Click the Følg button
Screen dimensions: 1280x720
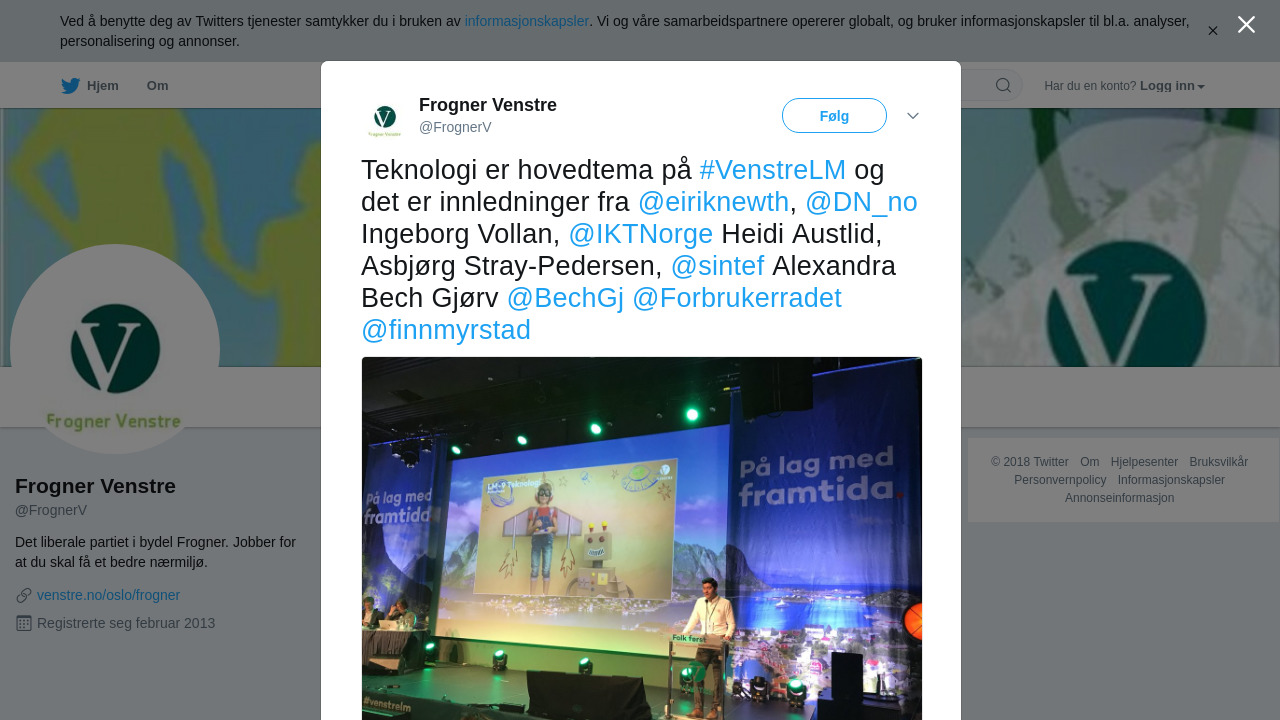pos(834,116)
